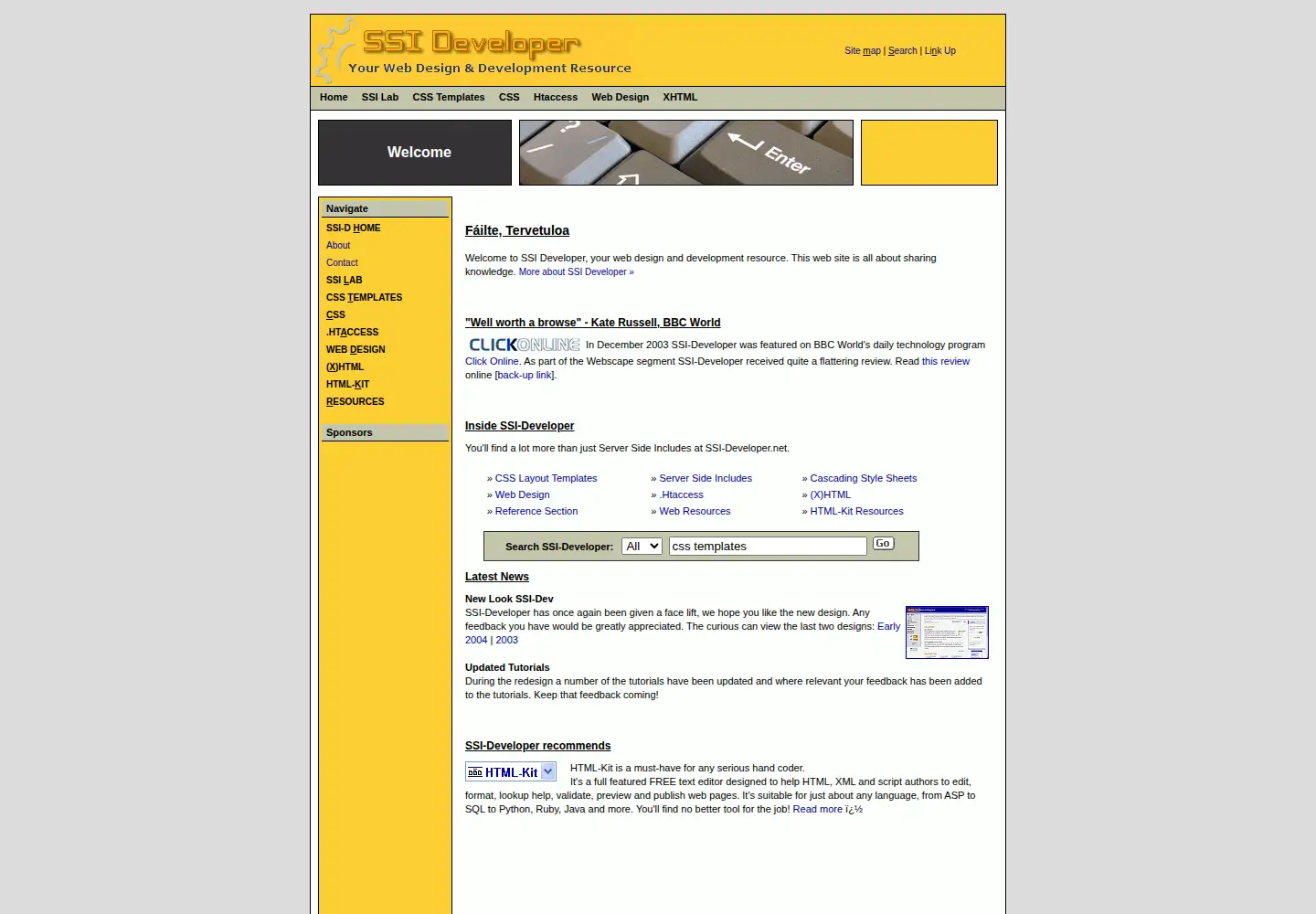This screenshot has width=1316, height=914.
Task: Open Cascading Style Sheets link
Action: [864, 479]
